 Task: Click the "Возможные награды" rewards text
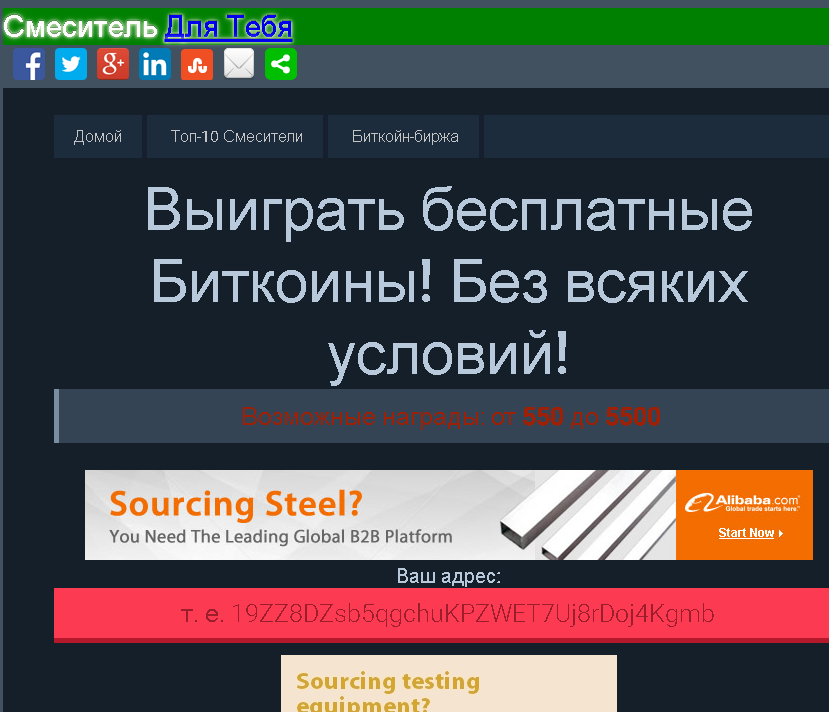click(450, 417)
